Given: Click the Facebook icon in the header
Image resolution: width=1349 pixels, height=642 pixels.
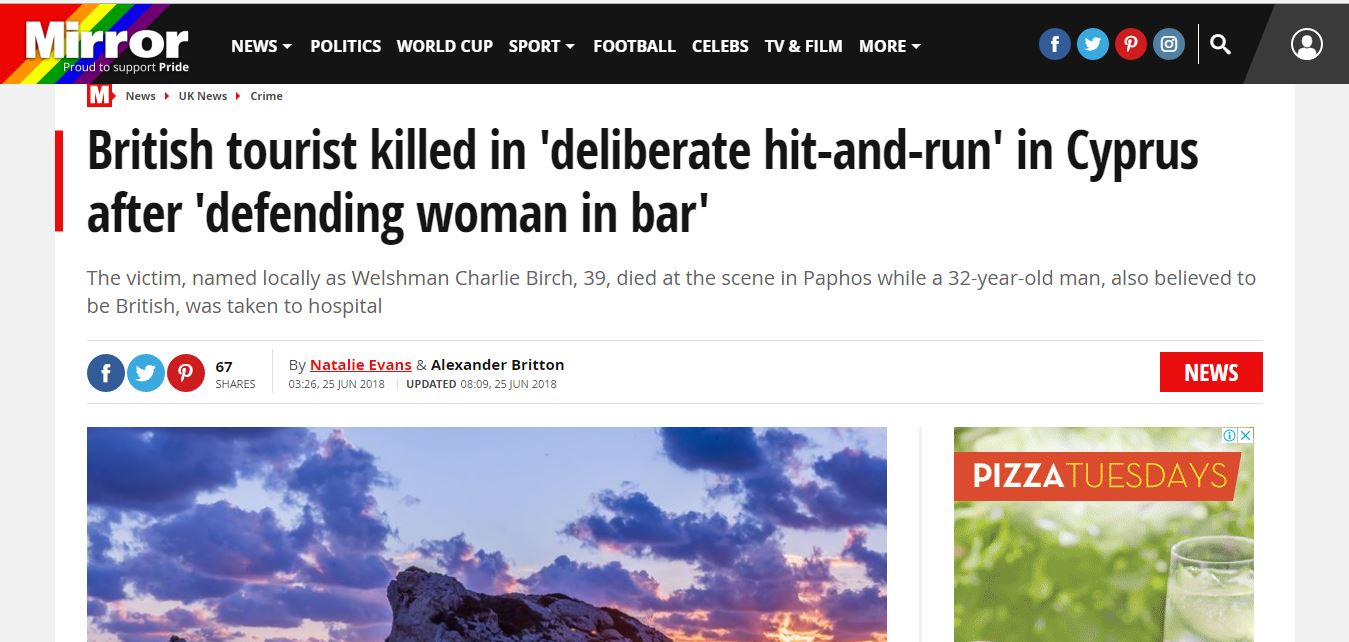Looking at the screenshot, I should point(1054,44).
